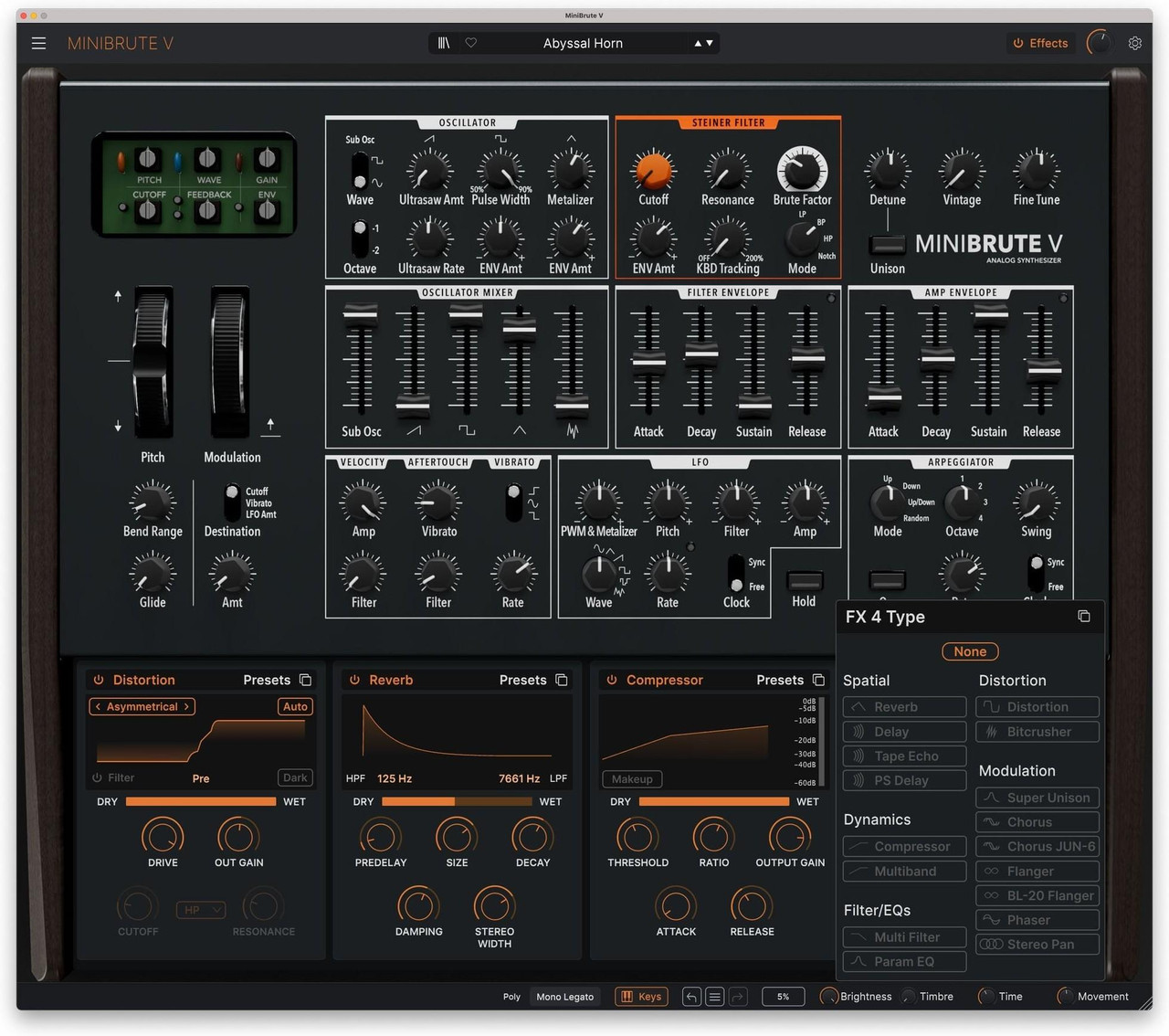Click the distortion DRIVE knob
The width and height of the screenshot is (1169, 1036).
pyautogui.click(x=163, y=836)
